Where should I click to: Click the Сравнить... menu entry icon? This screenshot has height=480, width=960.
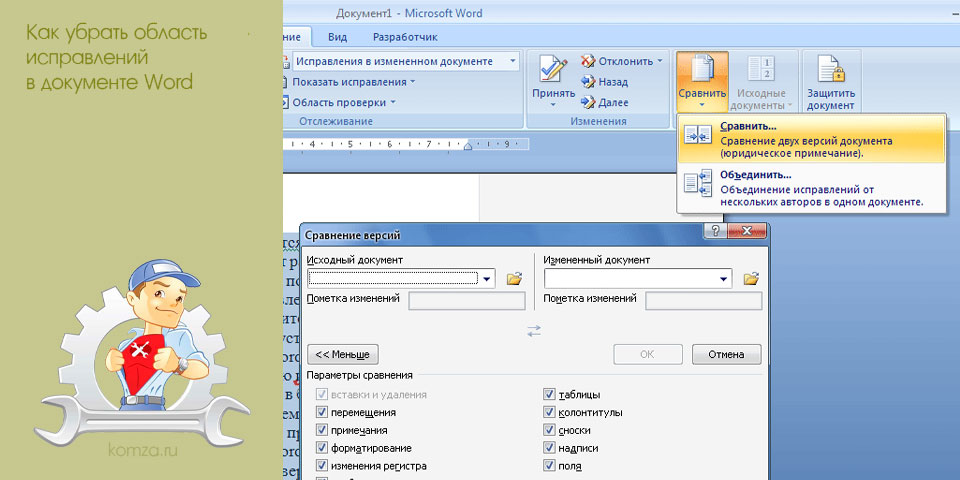(698, 135)
